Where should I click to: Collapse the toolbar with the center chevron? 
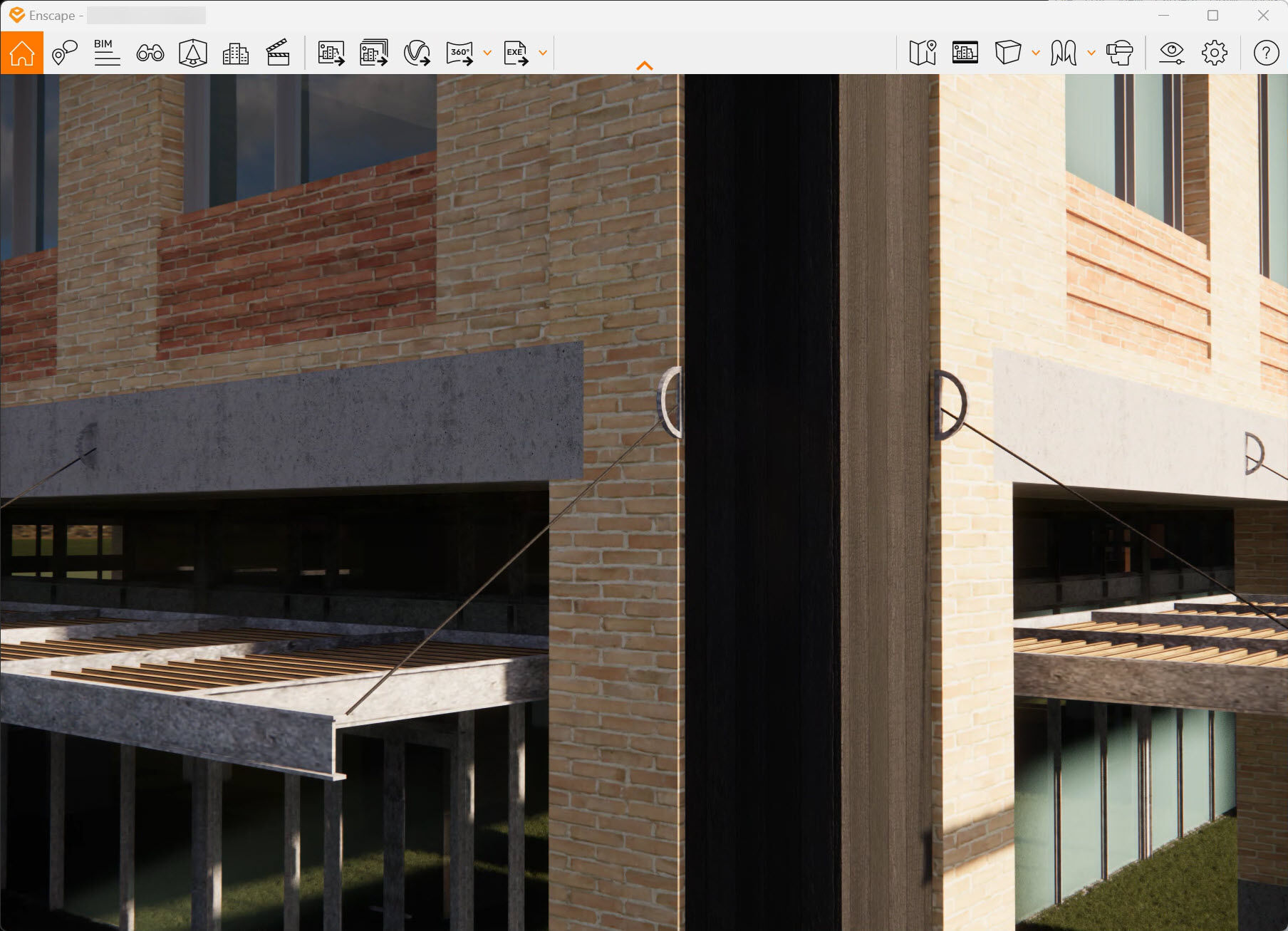pyautogui.click(x=644, y=66)
